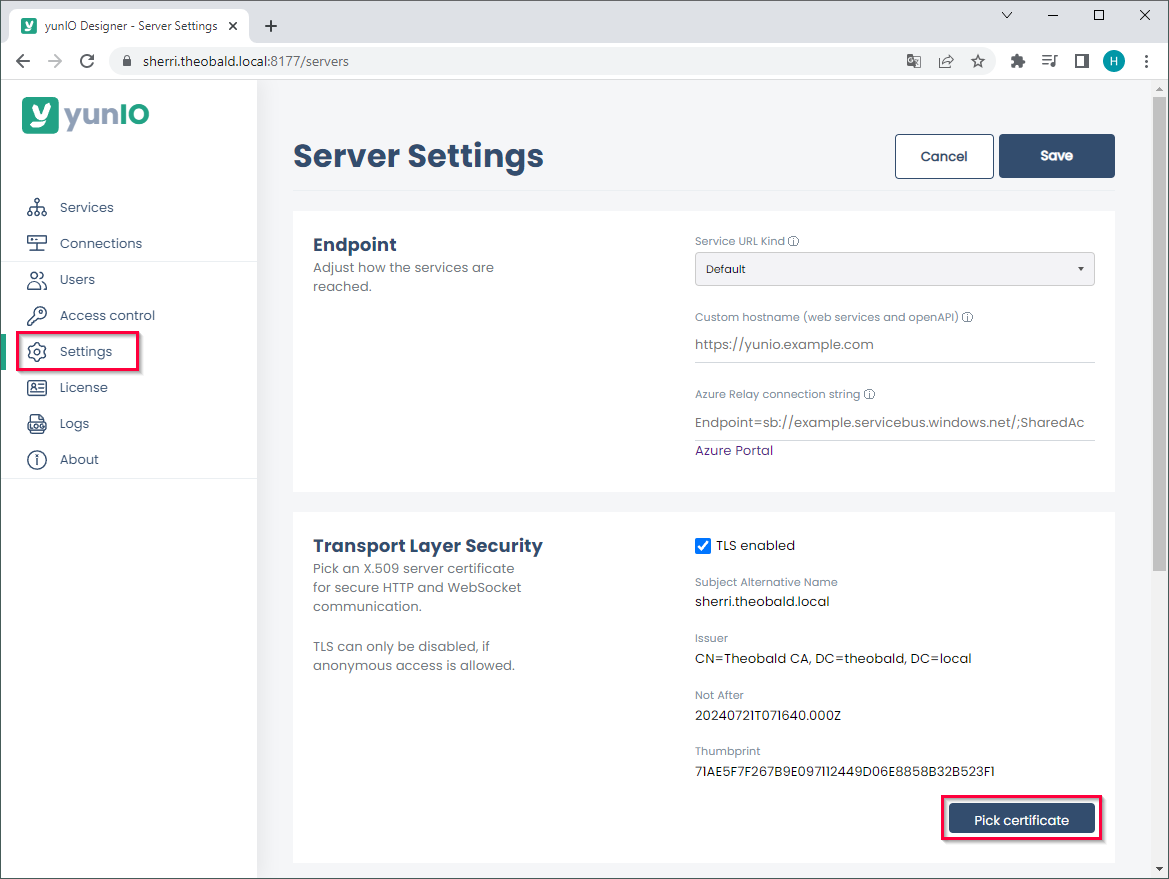
Task: Open the profile avatar H
Action: [1114, 61]
